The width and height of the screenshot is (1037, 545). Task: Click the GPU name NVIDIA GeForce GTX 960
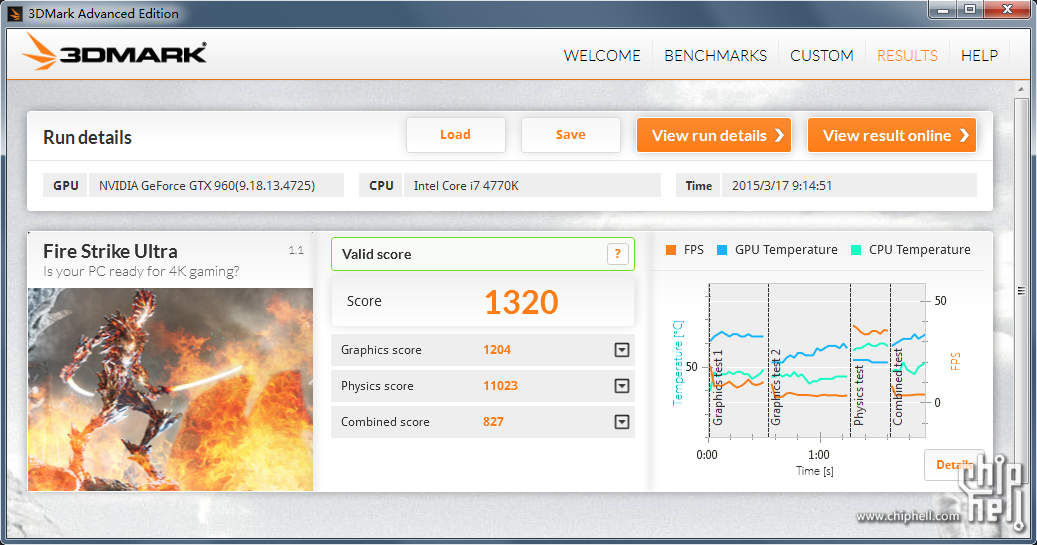[207, 186]
